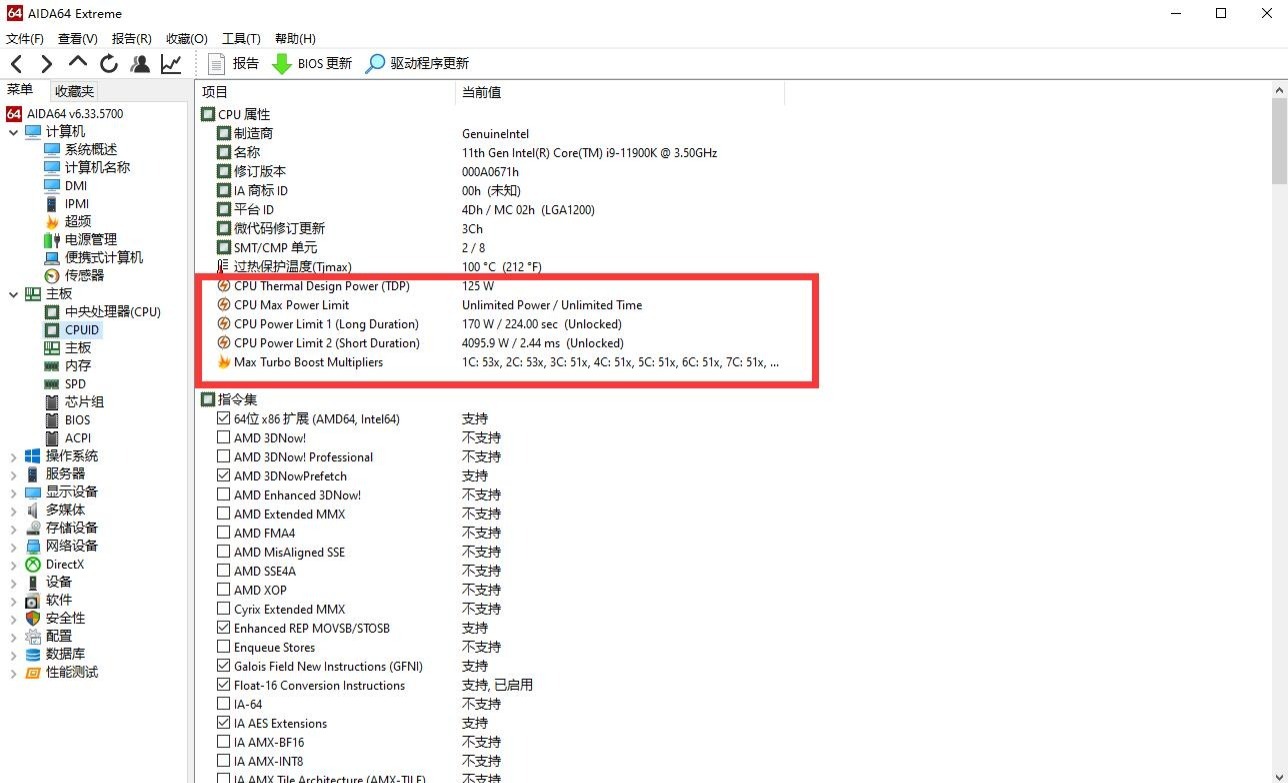Click the back navigation arrow

(16, 64)
